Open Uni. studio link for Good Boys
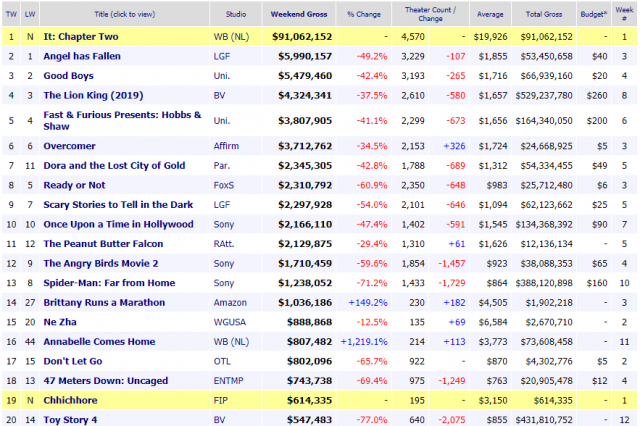Viewport: 640px width, 426px height. (222, 76)
